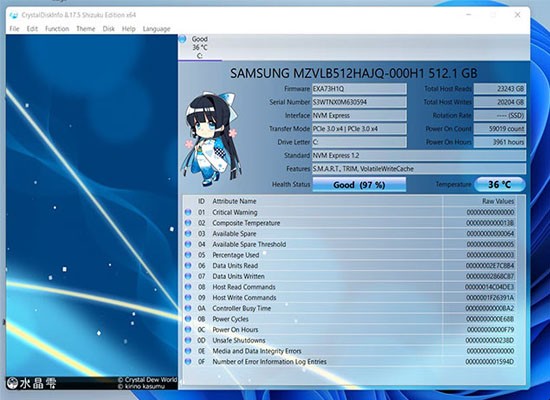The image size is (550, 400).
Task: Click the 36 °C temperature button
Action: [500, 185]
